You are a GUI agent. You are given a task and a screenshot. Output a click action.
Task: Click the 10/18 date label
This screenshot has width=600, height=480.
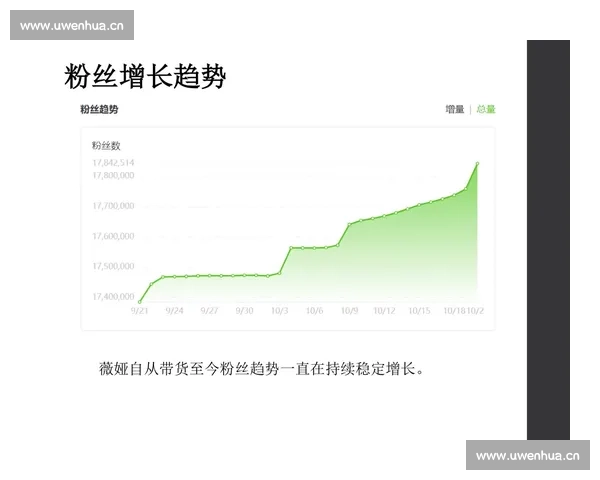pyautogui.click(x=454, y=310)
